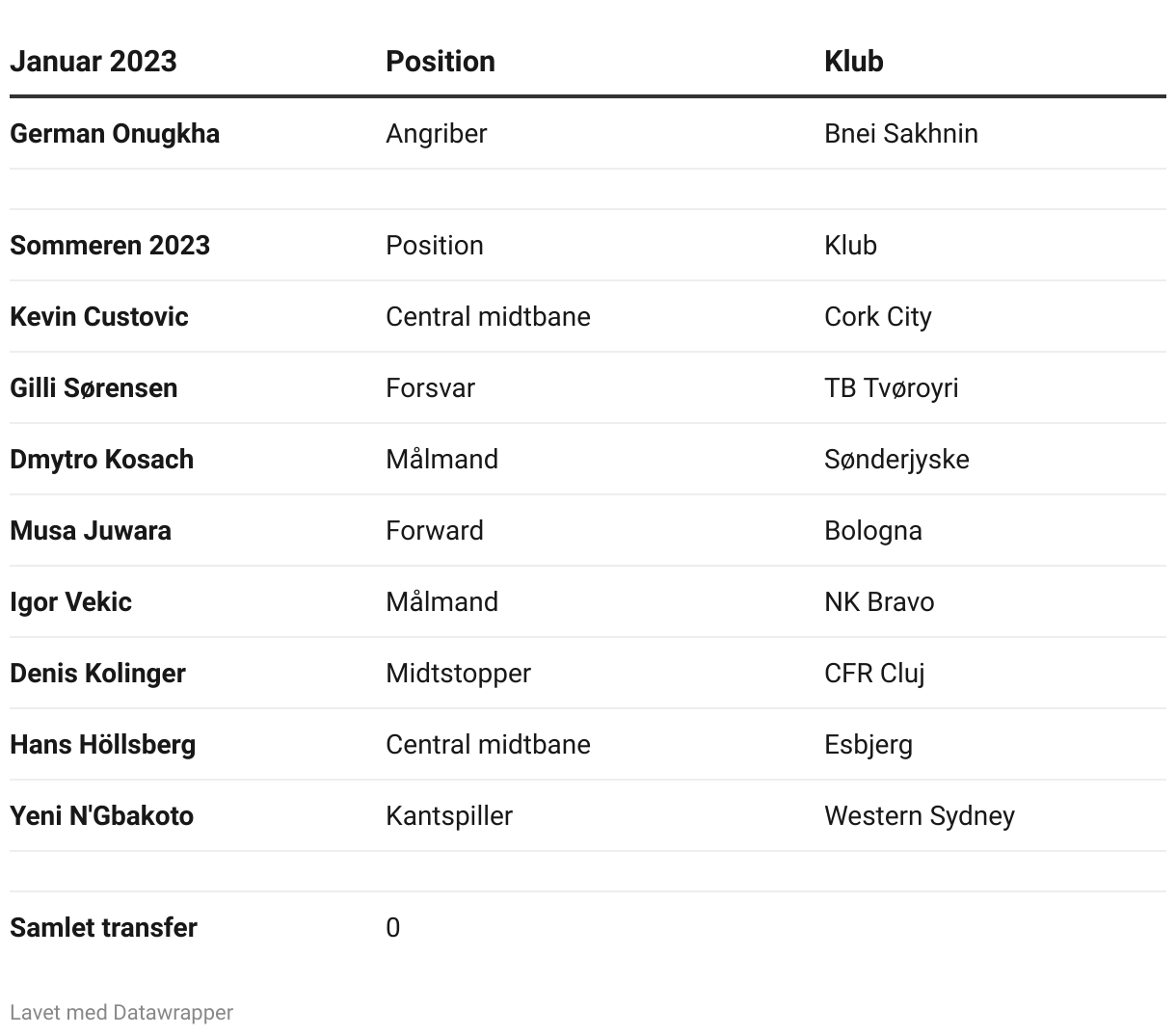Screen dimensions: 1176x1035
Task: Select the TB Tvøroyri cell
Action: 892,387
